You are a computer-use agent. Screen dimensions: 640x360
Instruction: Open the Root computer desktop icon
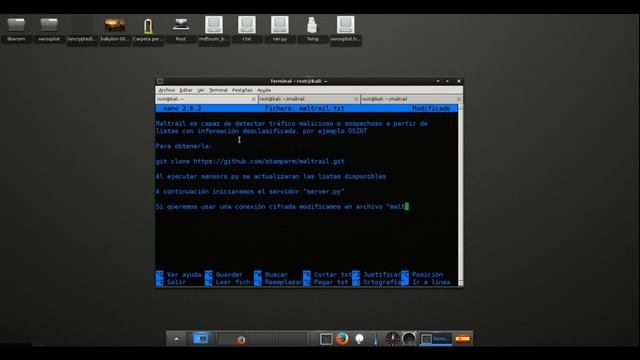181,29
